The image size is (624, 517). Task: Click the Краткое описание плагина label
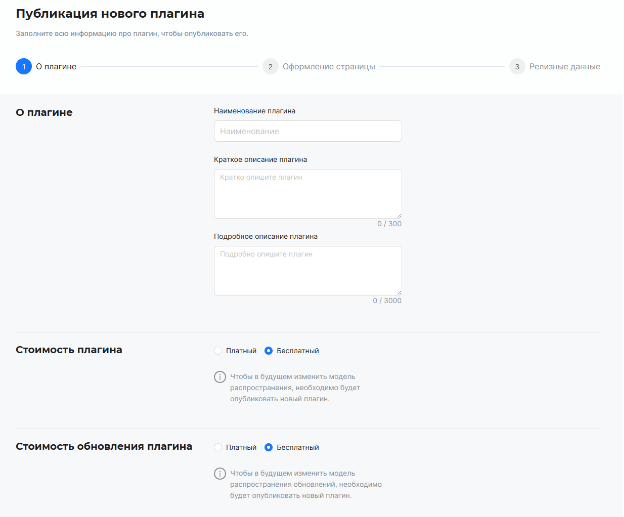260,159
